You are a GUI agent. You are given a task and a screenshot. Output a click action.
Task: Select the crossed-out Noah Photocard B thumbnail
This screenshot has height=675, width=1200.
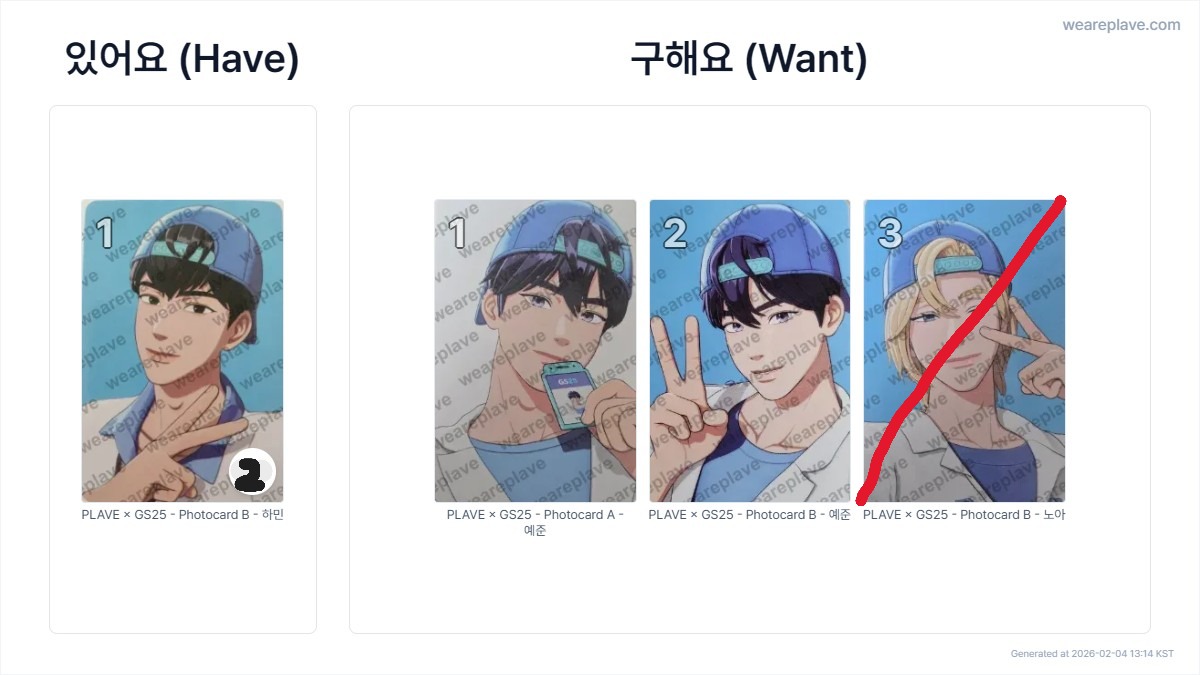[964, 351]
